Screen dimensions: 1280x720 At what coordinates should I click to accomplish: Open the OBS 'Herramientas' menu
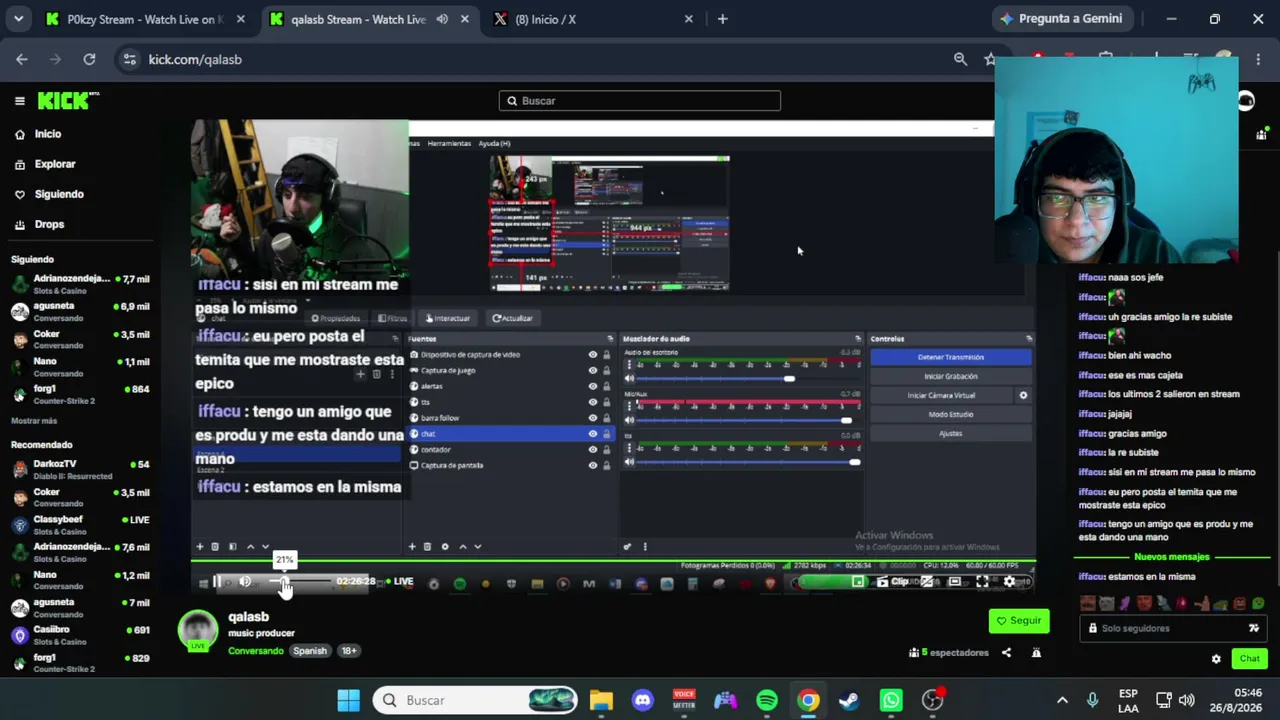[x=449, y=144]
